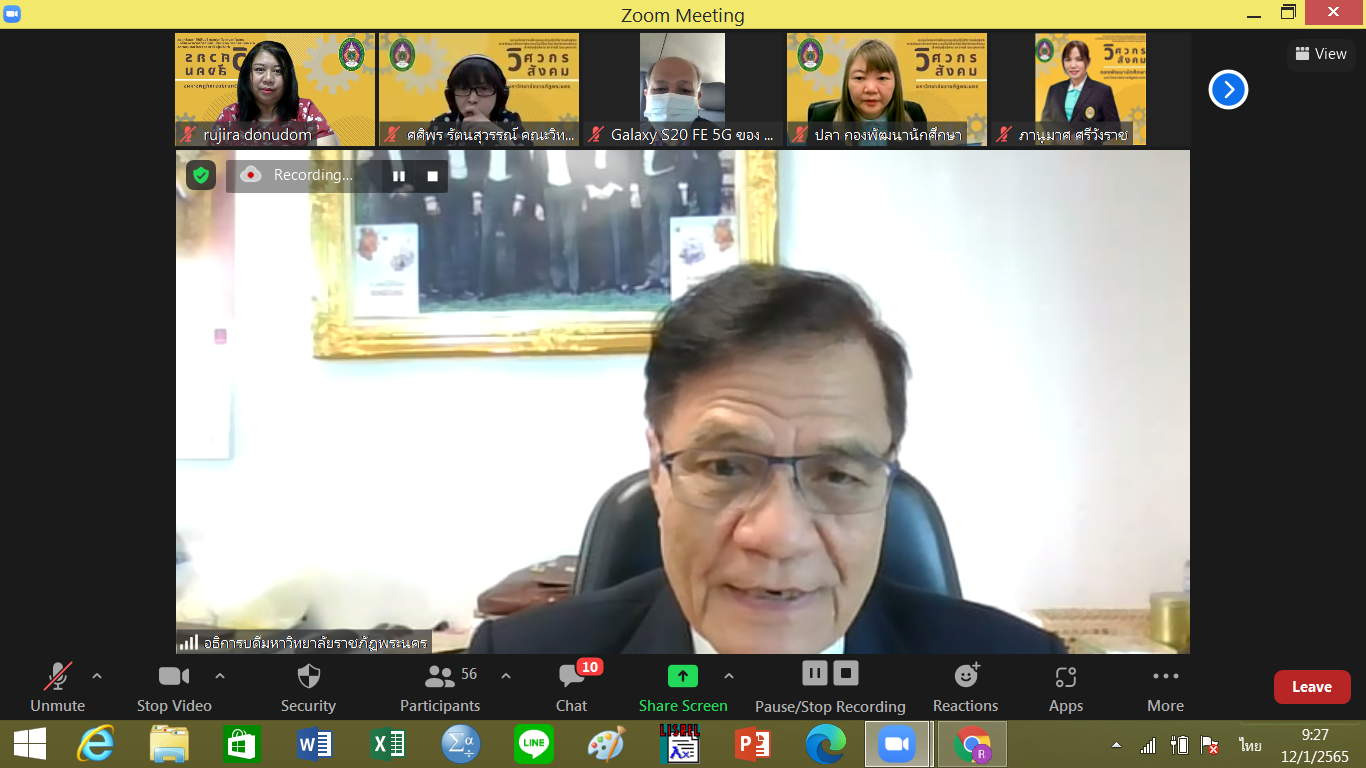The height and width of the screenshot is (768, 1366).
Task: Expand audio options arrow beside Unmute
Action: (x=97, y=676)
